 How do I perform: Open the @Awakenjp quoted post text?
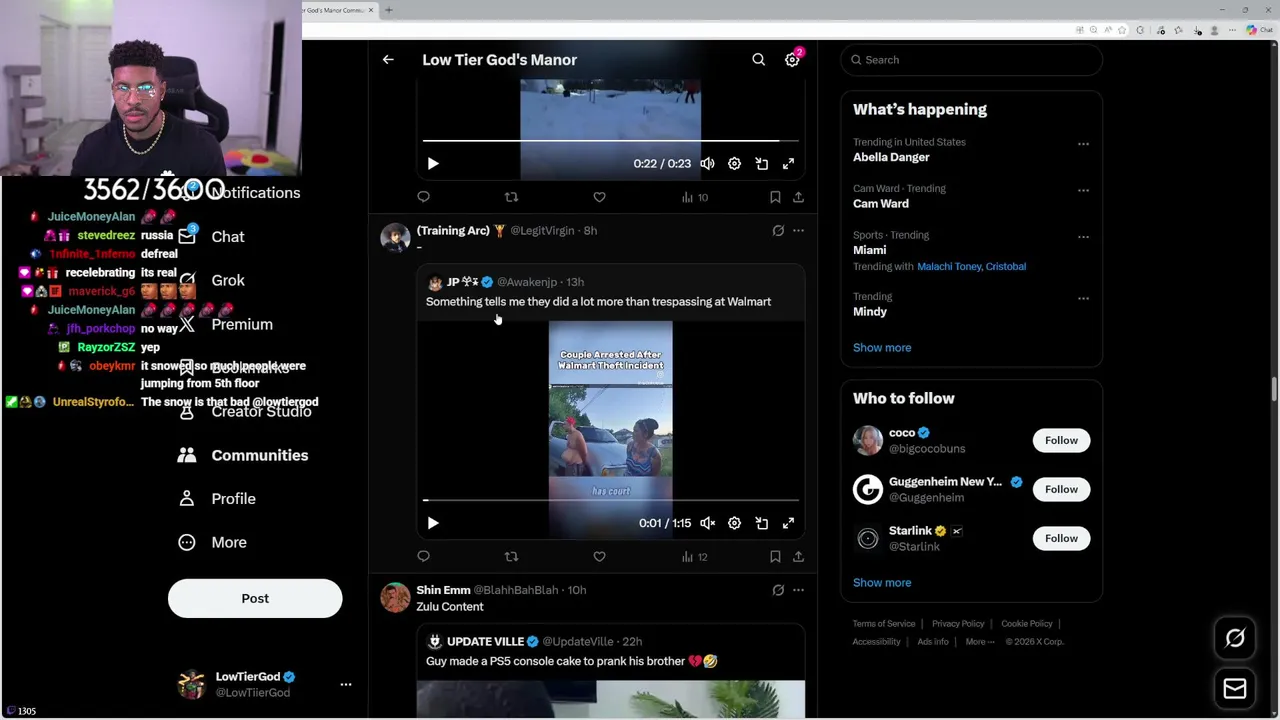(x=598, y=302)
